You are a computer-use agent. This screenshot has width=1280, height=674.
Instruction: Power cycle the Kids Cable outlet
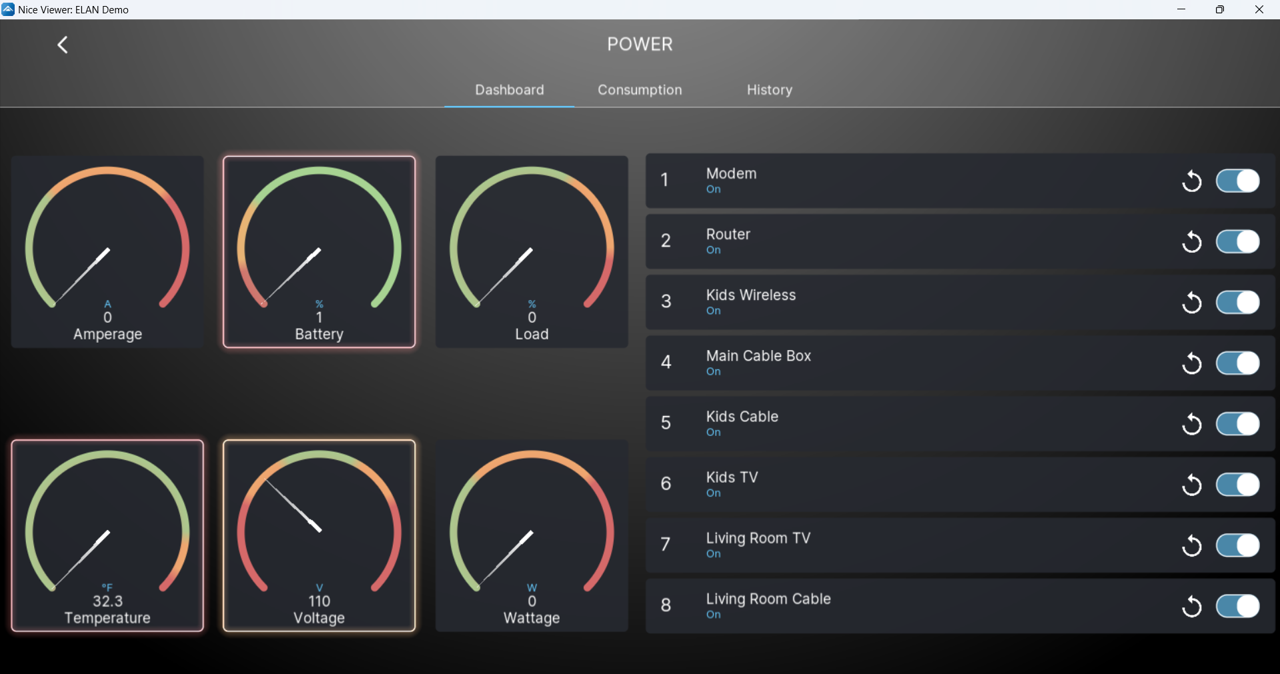pos(1191,425)
